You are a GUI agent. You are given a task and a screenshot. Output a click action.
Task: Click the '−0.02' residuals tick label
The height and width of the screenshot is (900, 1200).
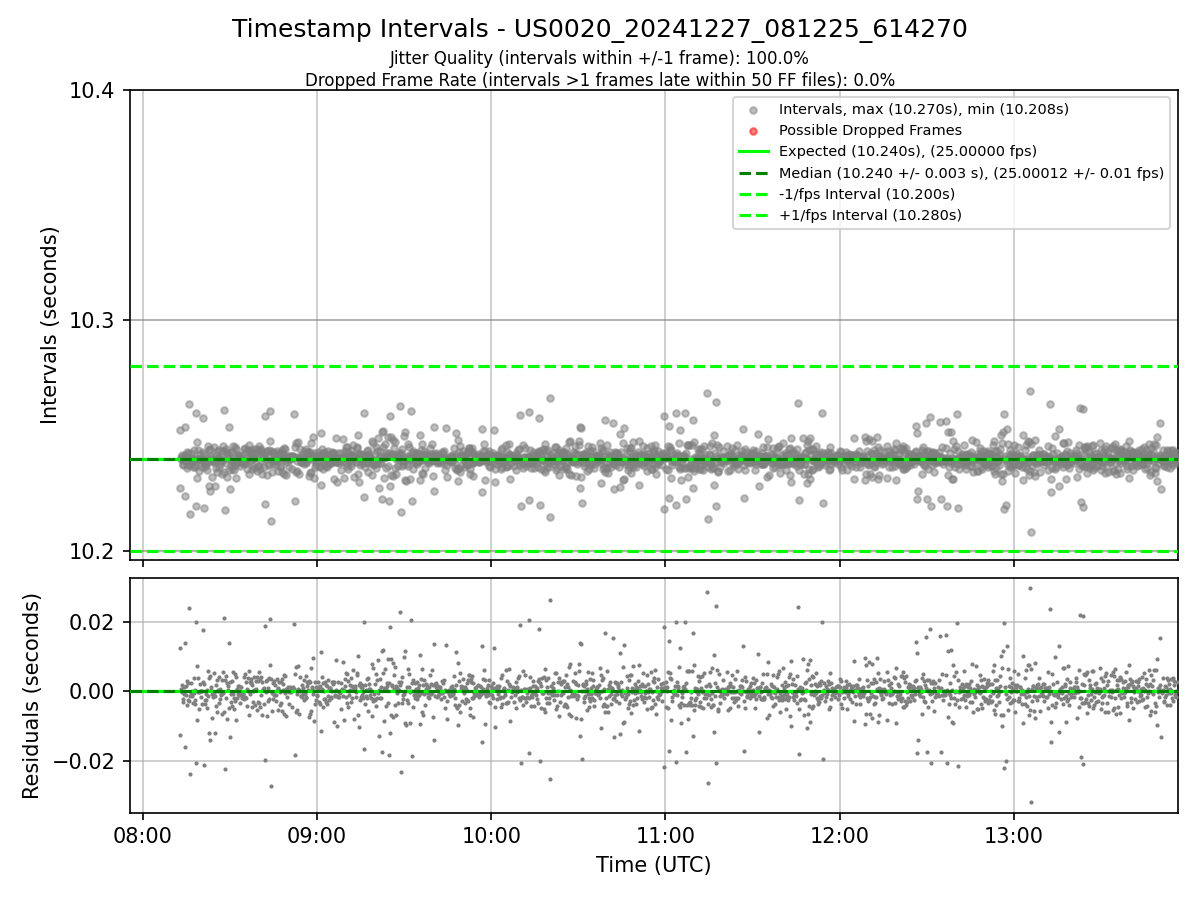86,762
